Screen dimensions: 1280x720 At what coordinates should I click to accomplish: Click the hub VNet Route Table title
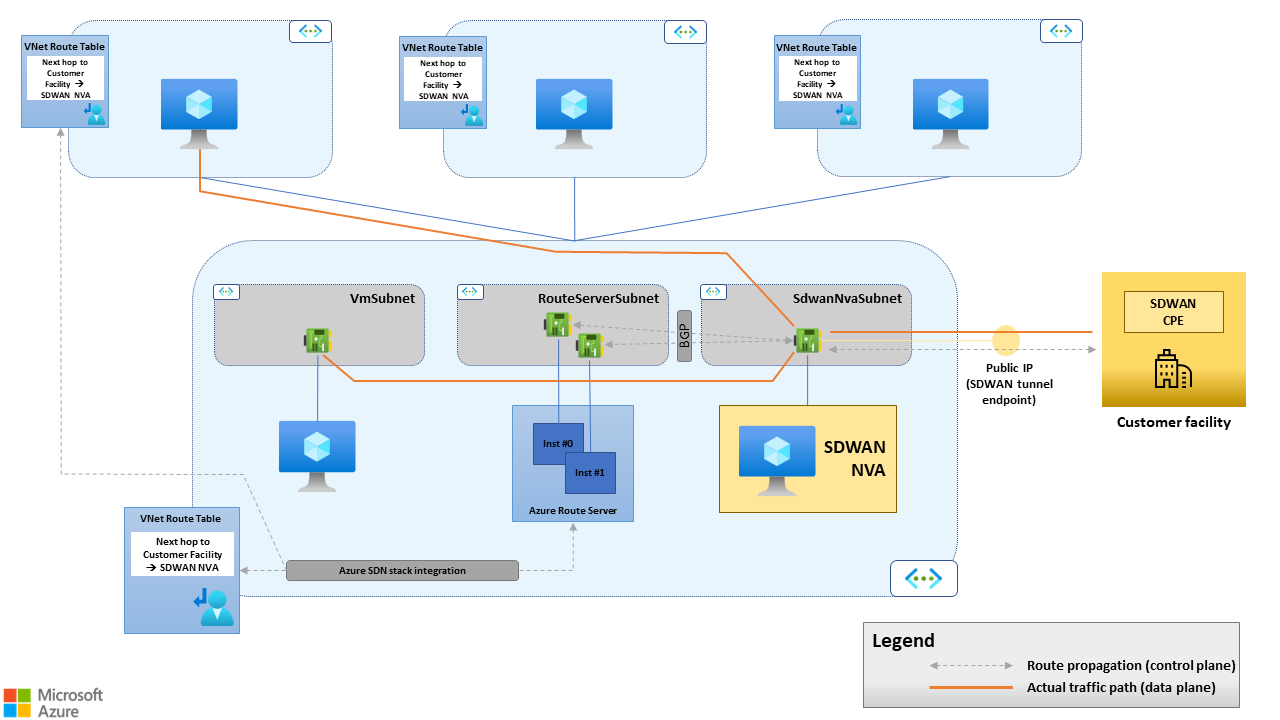[x=181, y=519]
